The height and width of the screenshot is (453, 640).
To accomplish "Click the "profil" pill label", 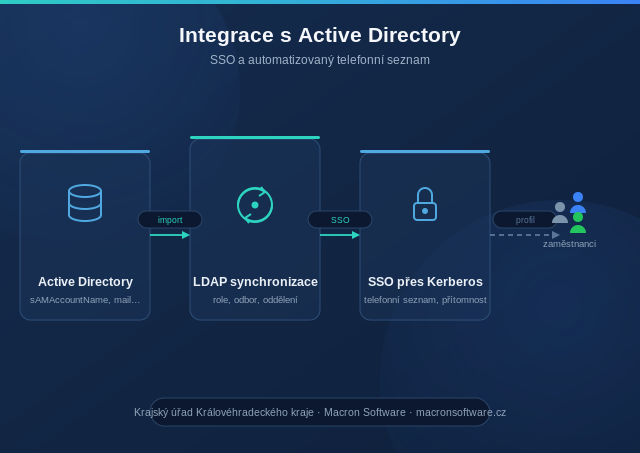I will (525, 220).
